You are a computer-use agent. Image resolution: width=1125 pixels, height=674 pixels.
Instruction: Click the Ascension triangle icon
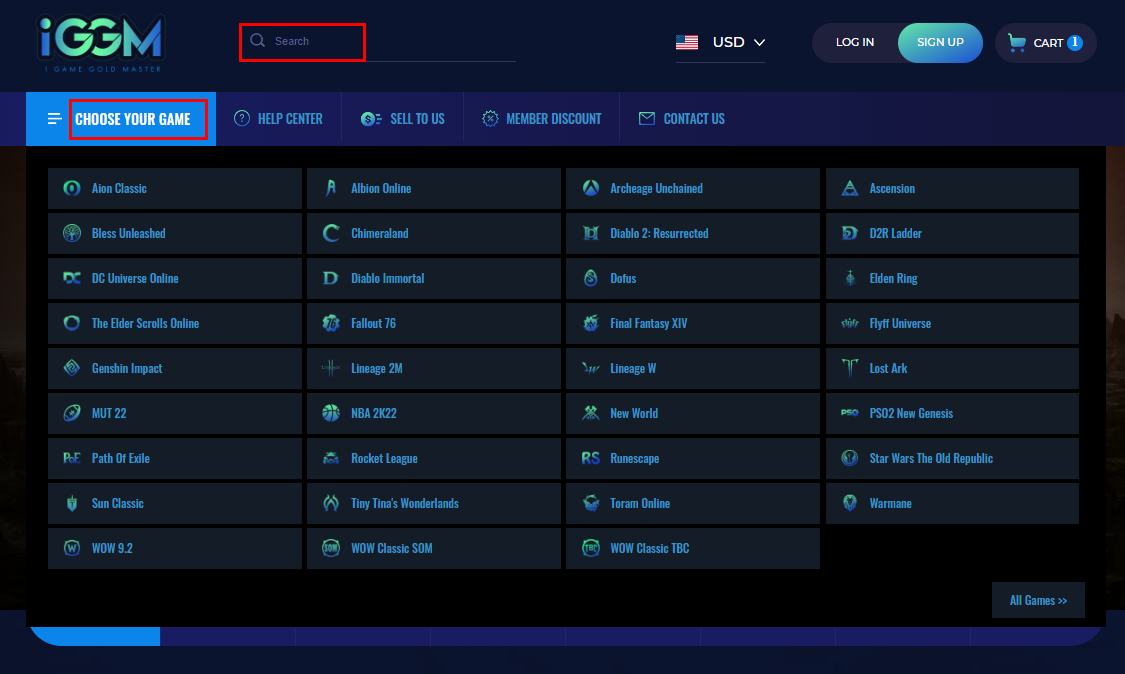[849, 188]
